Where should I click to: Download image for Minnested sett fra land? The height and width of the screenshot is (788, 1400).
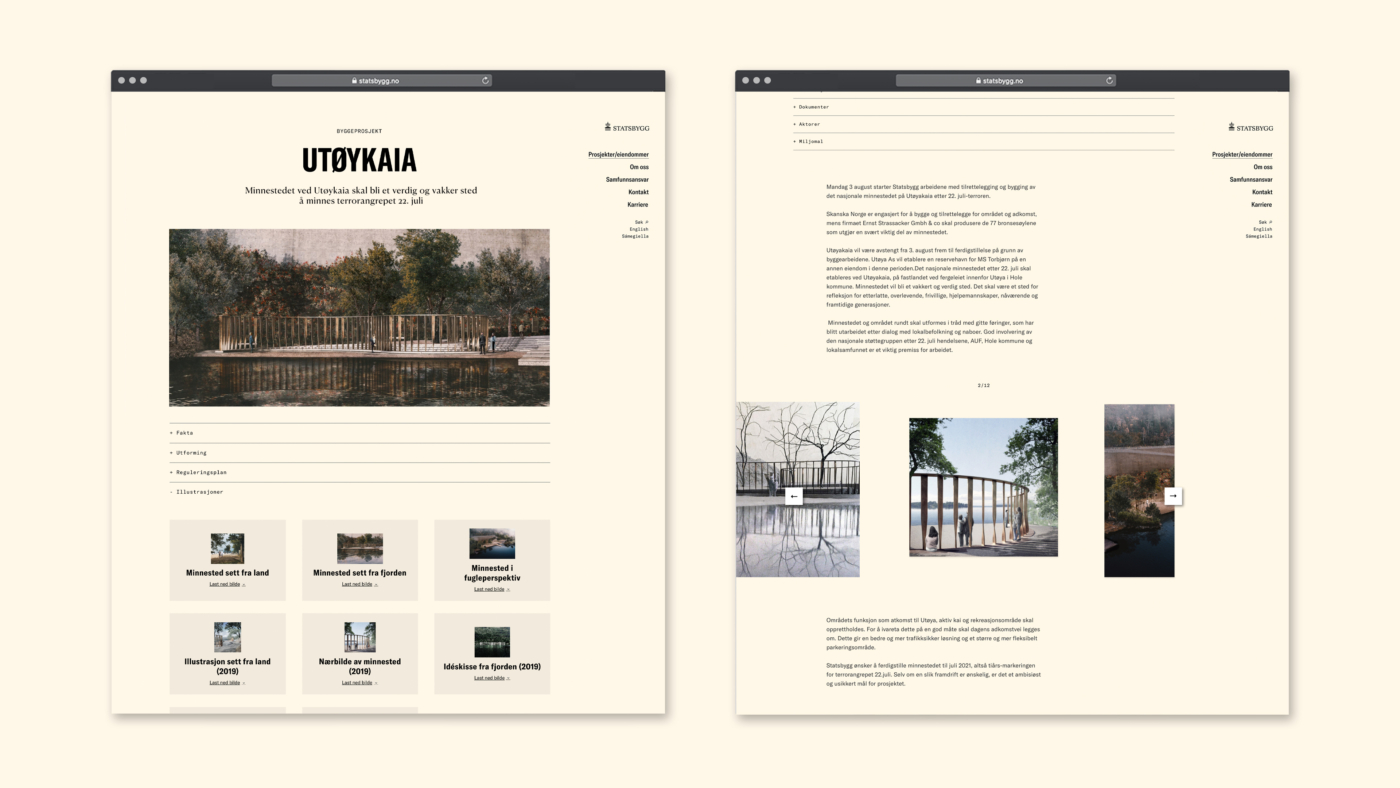[227, 584]
